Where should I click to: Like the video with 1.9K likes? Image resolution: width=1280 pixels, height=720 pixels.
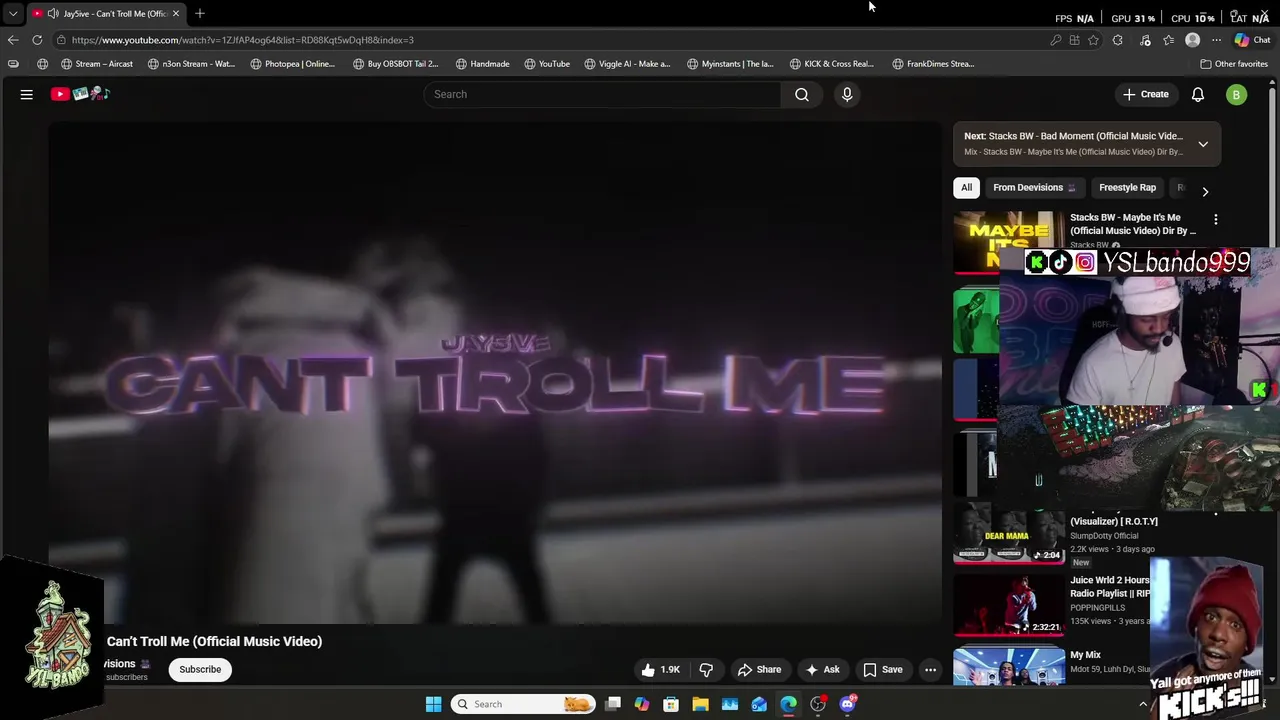pyautogui.click(x=661, y=670)
